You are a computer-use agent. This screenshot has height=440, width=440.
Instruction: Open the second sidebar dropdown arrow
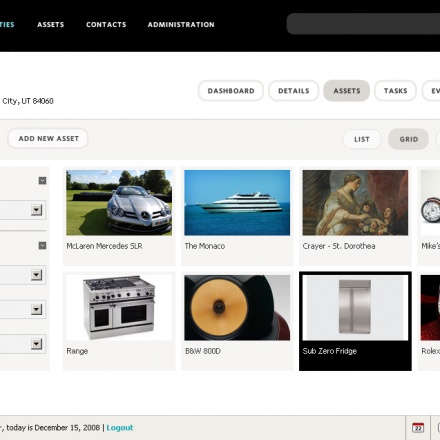pyautogui.click(x=36, y=275)
